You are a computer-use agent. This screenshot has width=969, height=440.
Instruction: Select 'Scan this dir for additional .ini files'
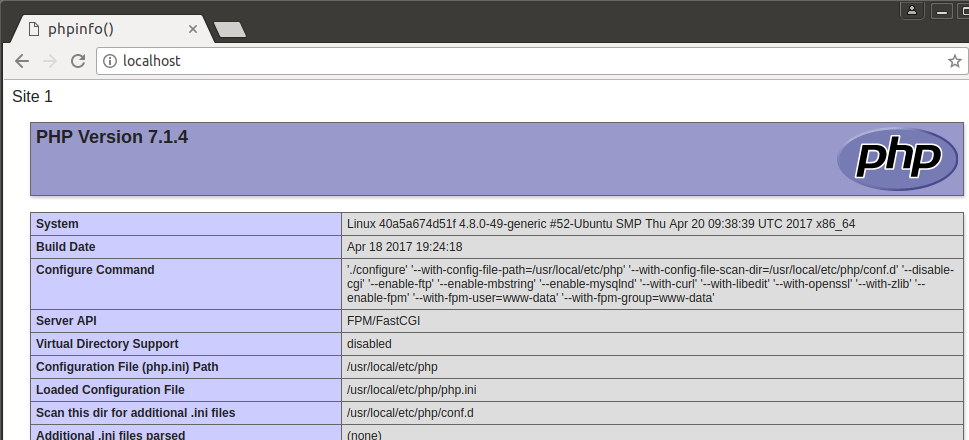point(135,412)
